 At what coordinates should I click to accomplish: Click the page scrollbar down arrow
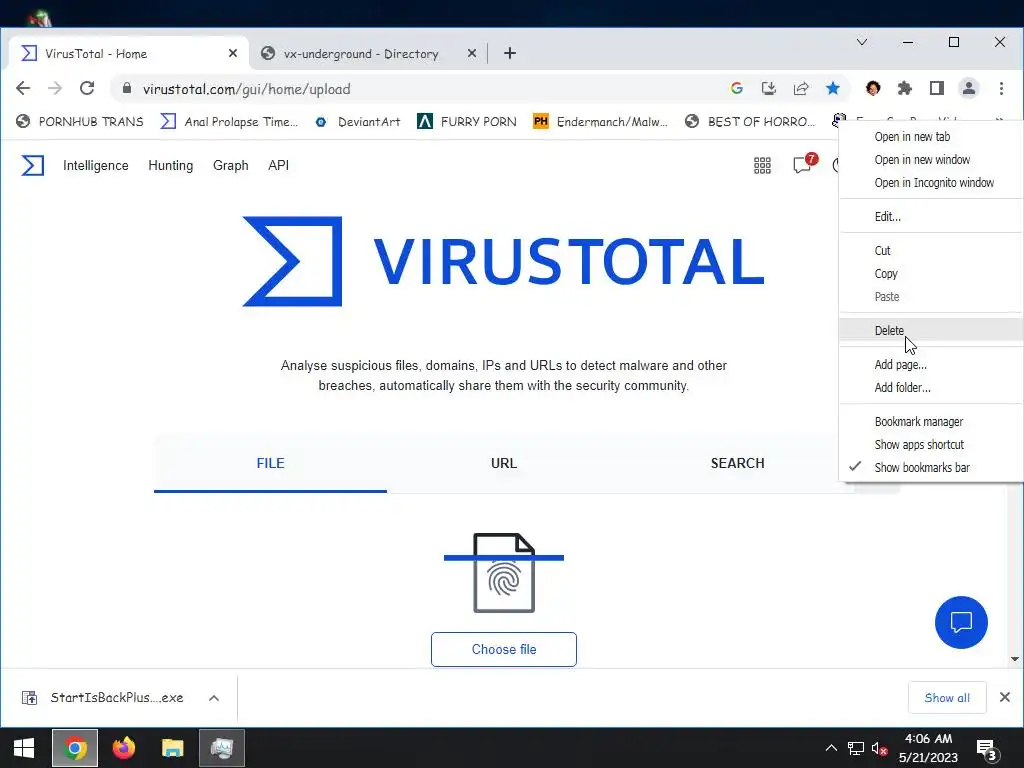1015,659
